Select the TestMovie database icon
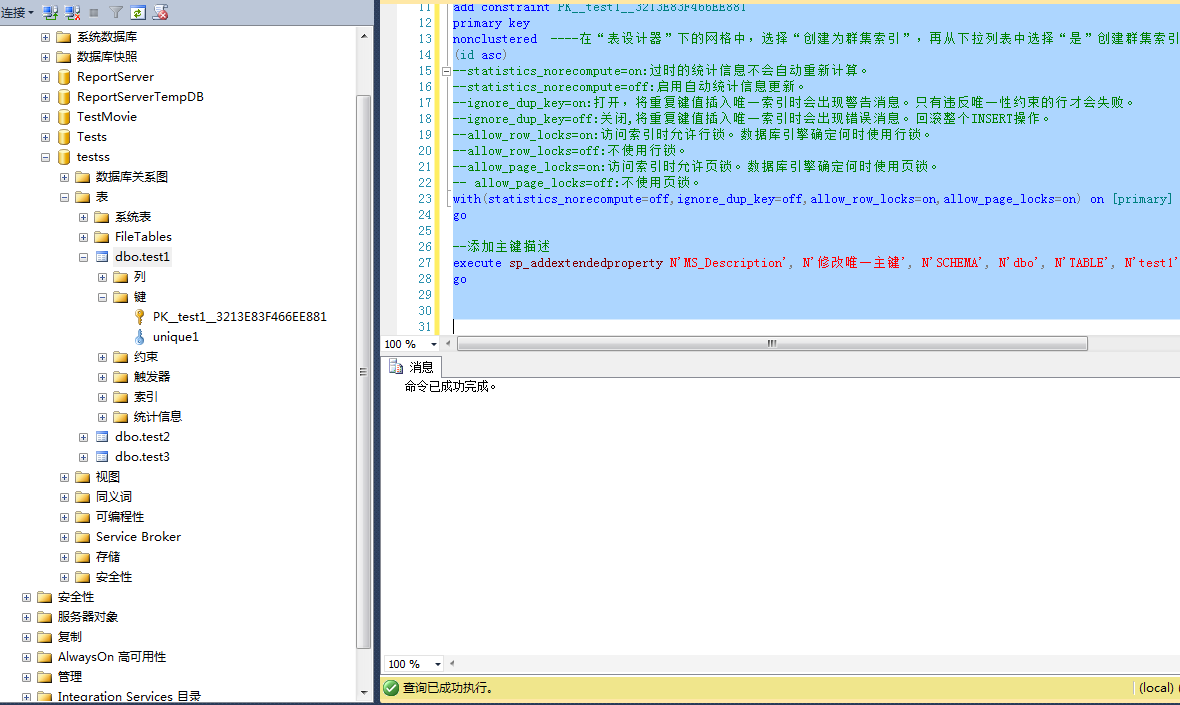Viewport: 1180px width, 705px height. click(64, 117)
